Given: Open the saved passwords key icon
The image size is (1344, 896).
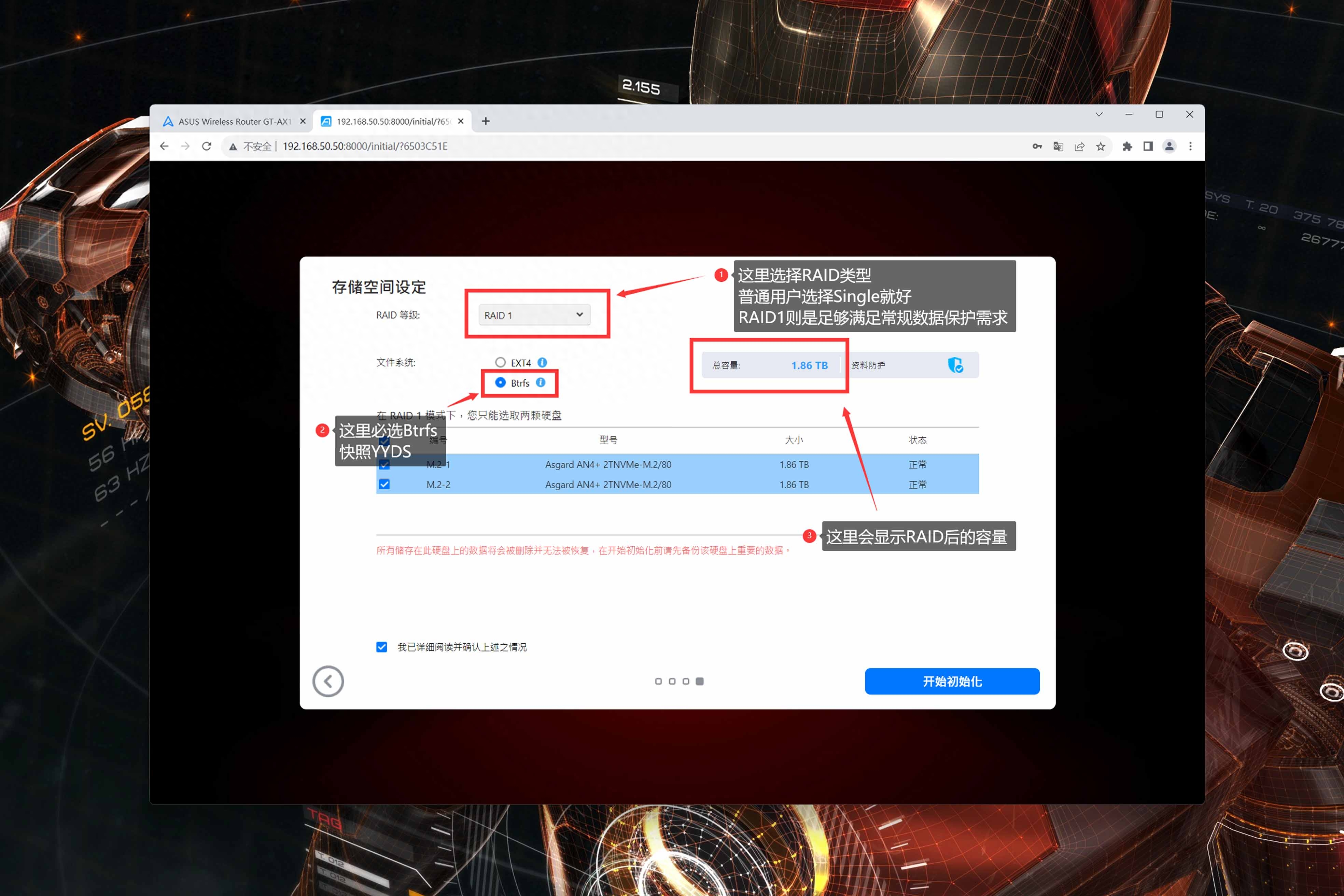Looking at the screenshot, I should click(1037, 147).
